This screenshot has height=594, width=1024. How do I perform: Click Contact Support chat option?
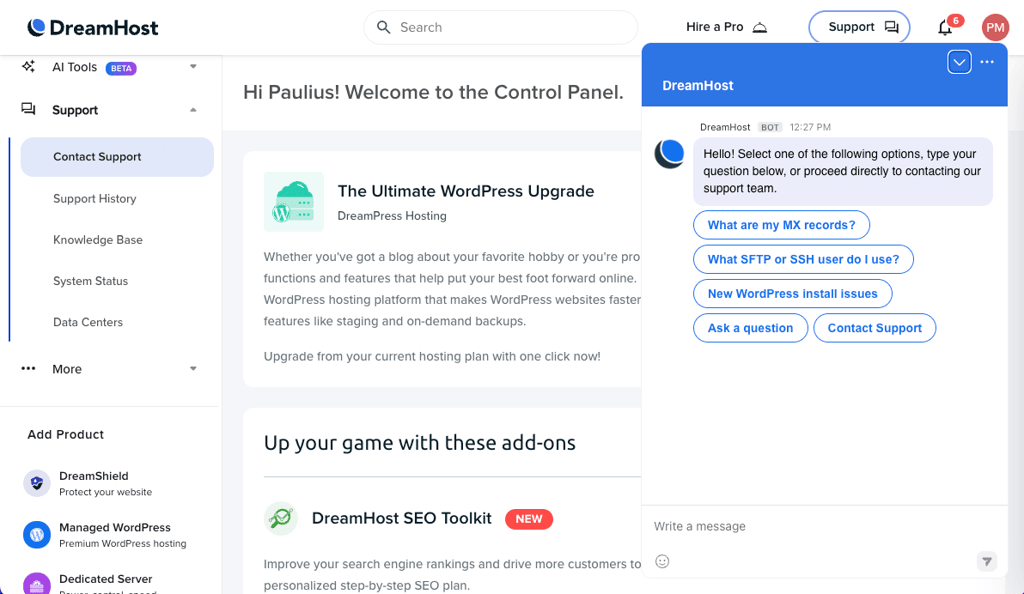click(x=874, y=328)
